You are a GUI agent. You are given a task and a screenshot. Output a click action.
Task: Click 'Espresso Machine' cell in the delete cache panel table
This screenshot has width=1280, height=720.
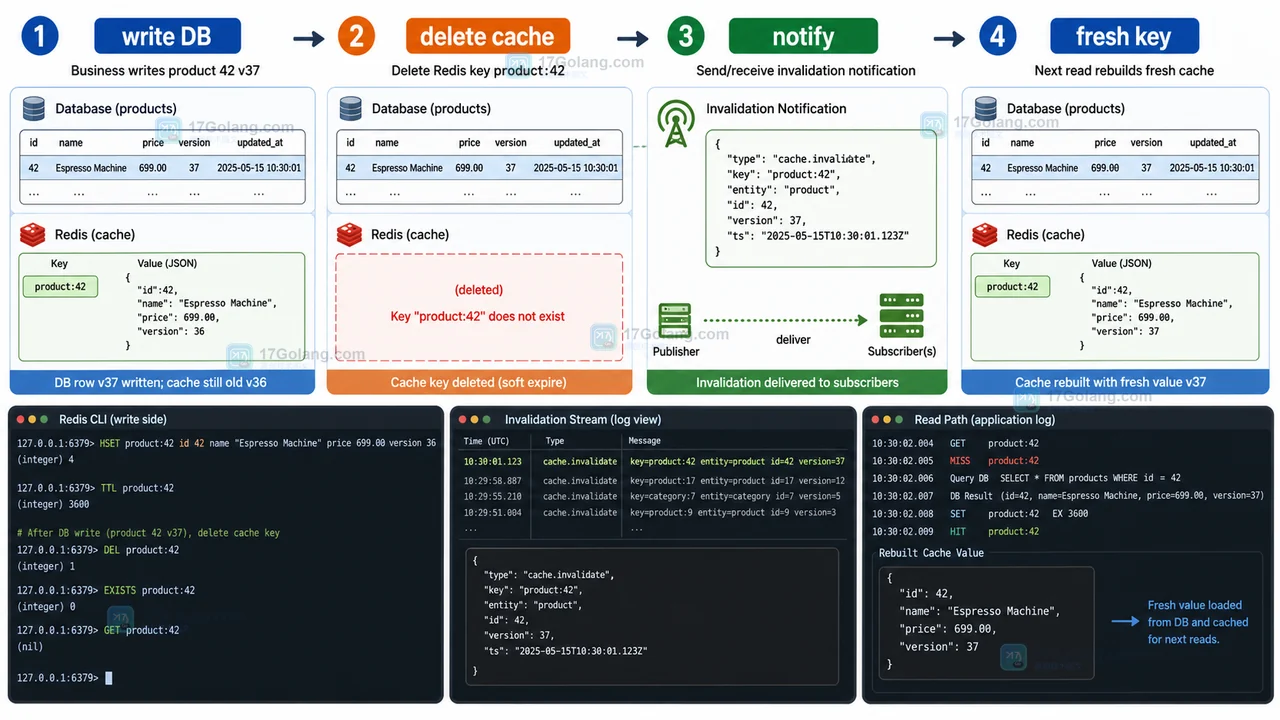pyautogui.click(x=407, y=168)
